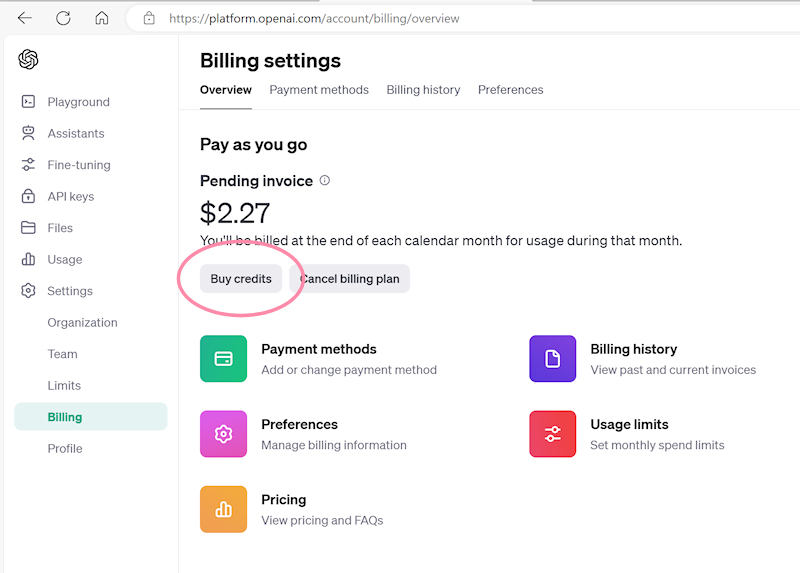
Task: Click the Cancel billing plan button
Action: pos(350,279)
